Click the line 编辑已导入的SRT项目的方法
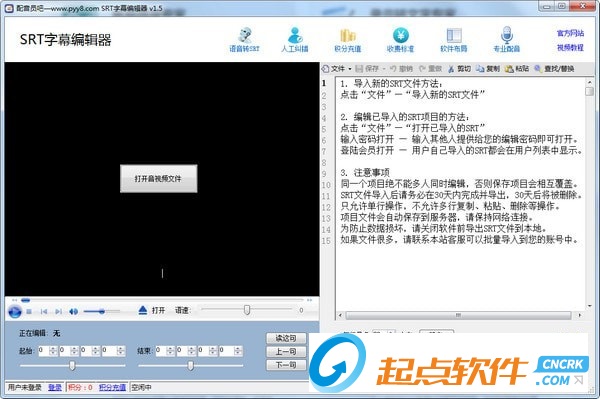Viewport: 600px width, 399px height. 405,117
